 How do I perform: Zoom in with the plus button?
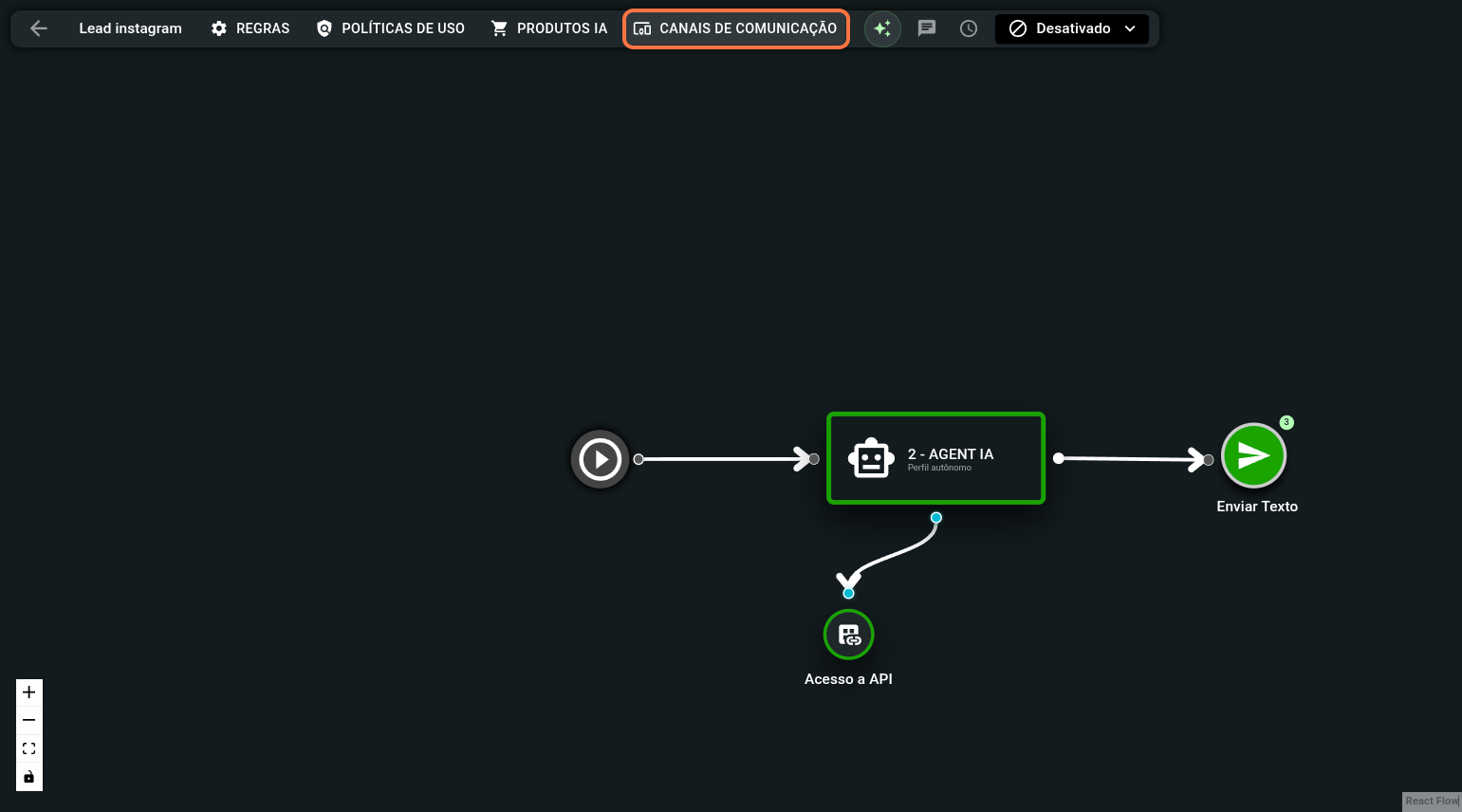click(x=29, y=692)
